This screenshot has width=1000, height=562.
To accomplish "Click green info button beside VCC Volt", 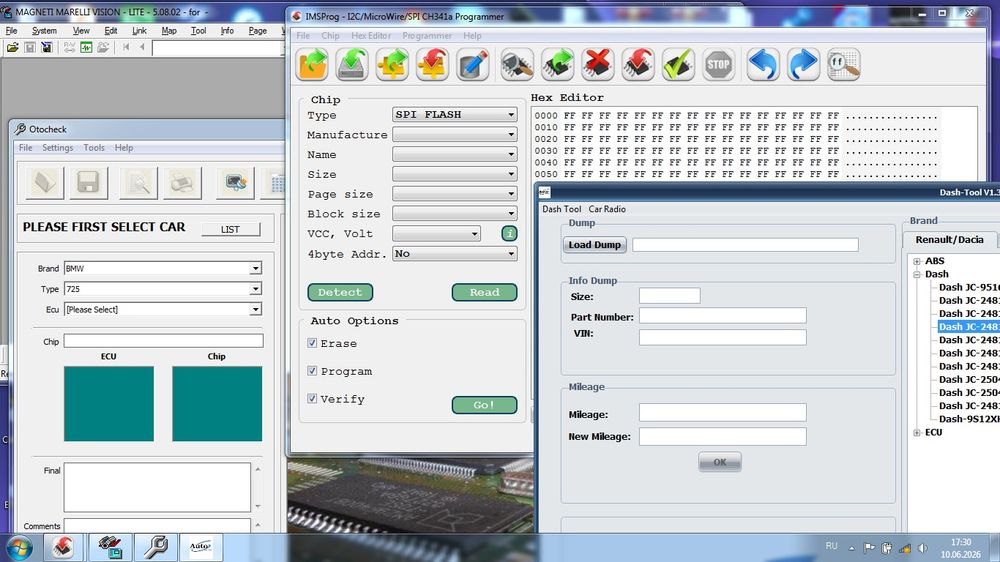I will tap(509, 233).
